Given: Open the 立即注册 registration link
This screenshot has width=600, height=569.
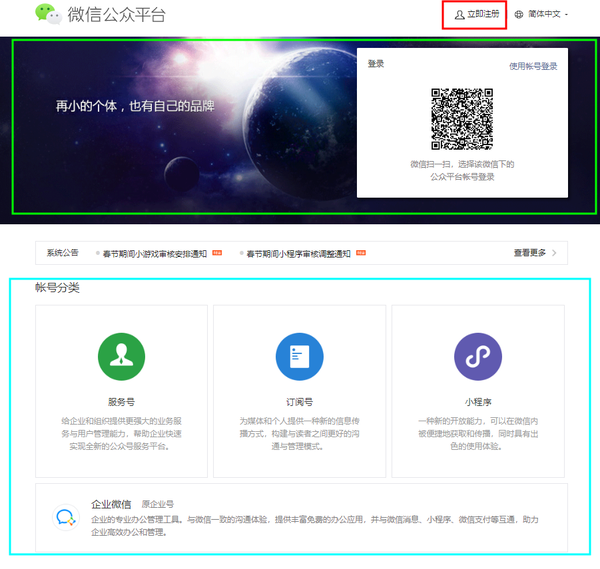Looking at the screenshot, I should click(483, 15).
